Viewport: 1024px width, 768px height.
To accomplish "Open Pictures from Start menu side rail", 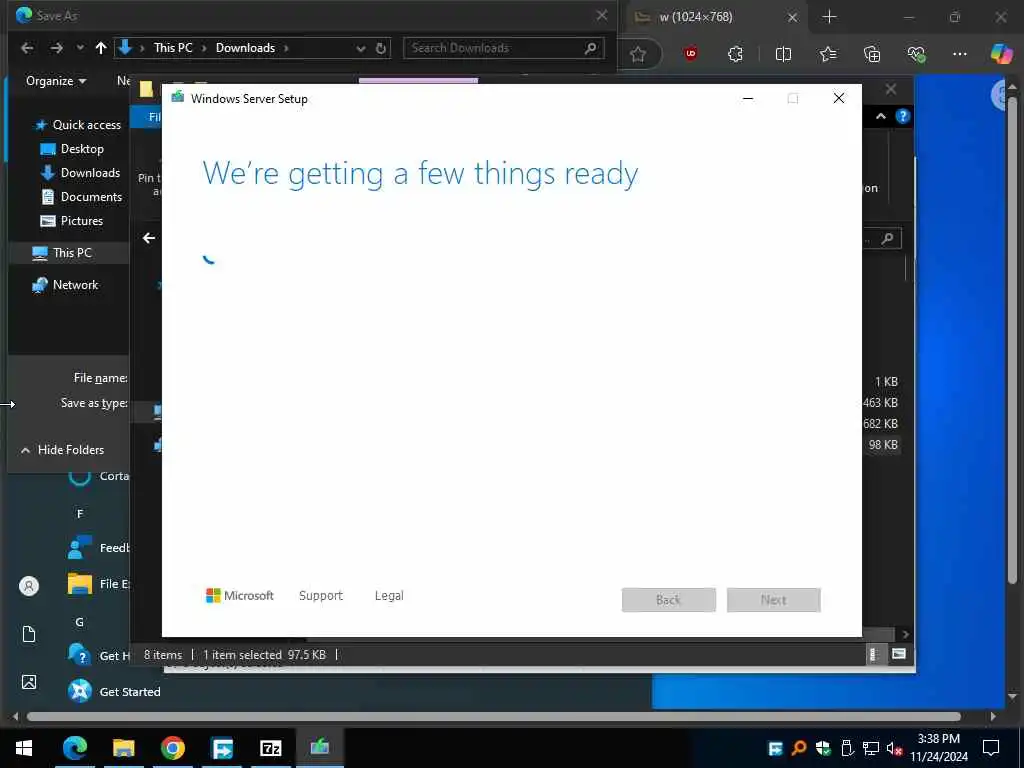I will (x=29, y=682).
